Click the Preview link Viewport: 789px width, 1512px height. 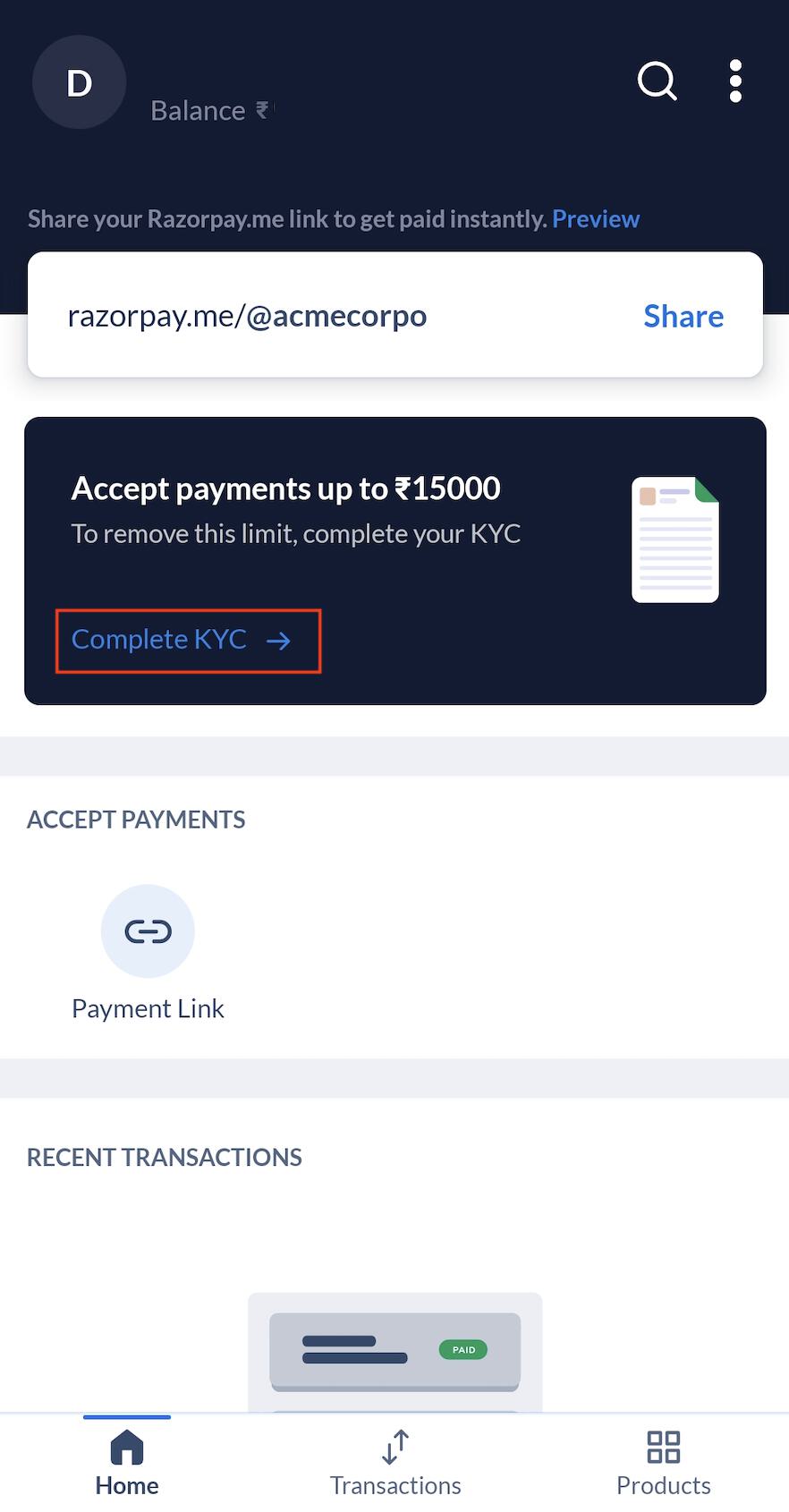pyautogui.click(x=596, y=219)
